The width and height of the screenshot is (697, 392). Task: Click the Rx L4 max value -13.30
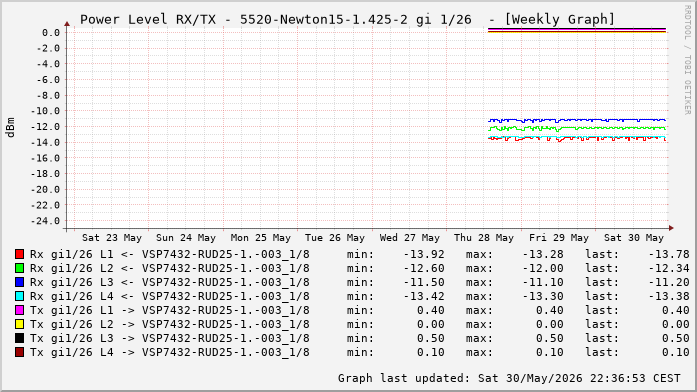point(543,296)
